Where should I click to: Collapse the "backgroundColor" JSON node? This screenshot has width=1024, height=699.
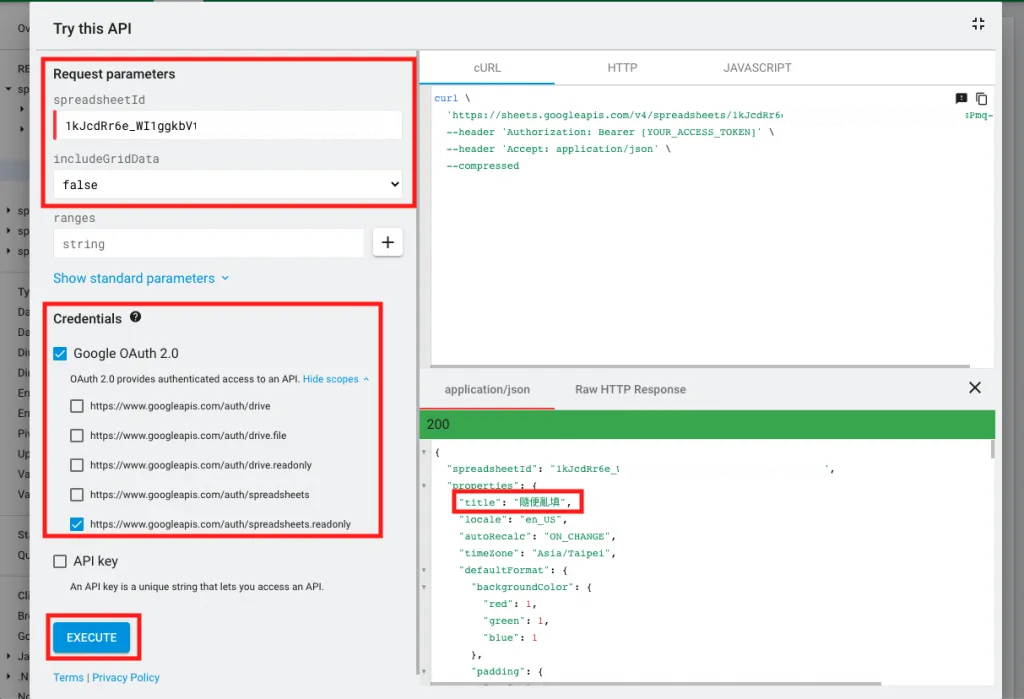(x=424, y=587)
